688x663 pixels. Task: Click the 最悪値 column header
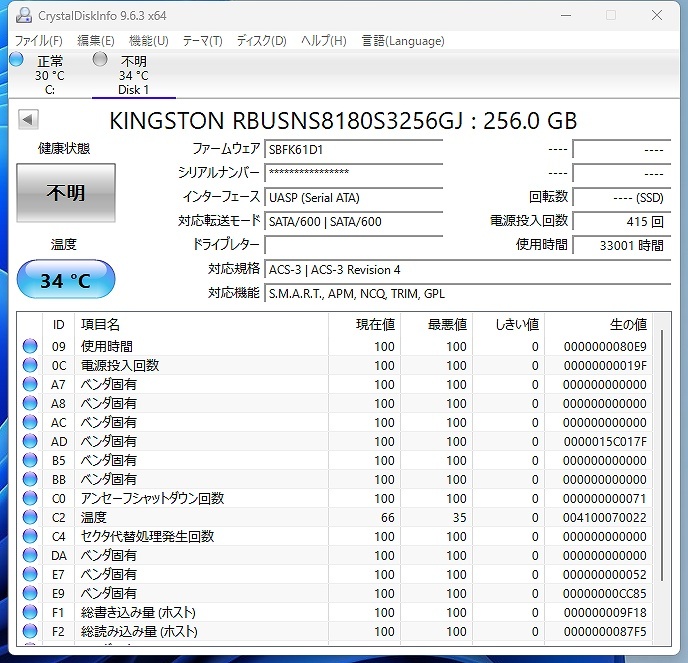click(437, 325)
